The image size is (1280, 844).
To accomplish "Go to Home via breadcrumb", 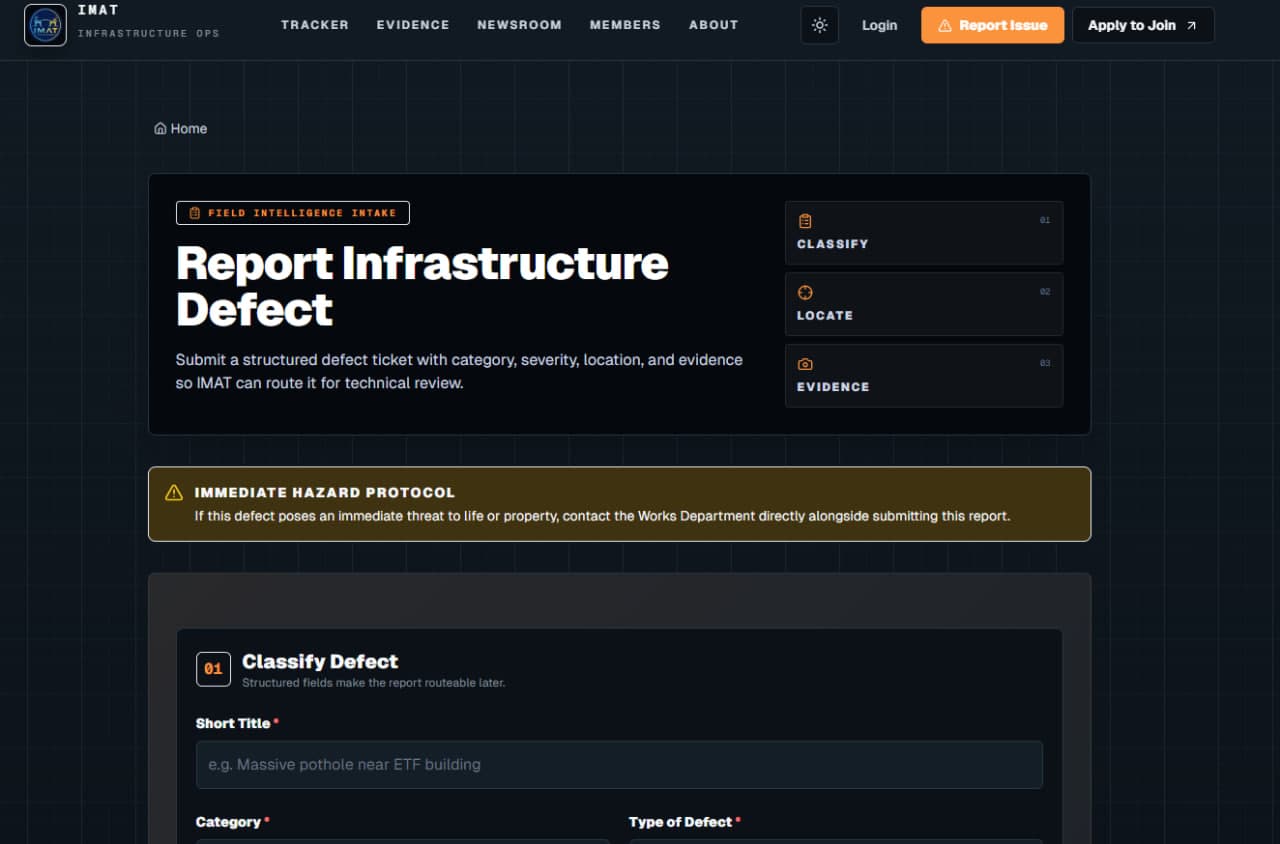I will click(181, 128).
